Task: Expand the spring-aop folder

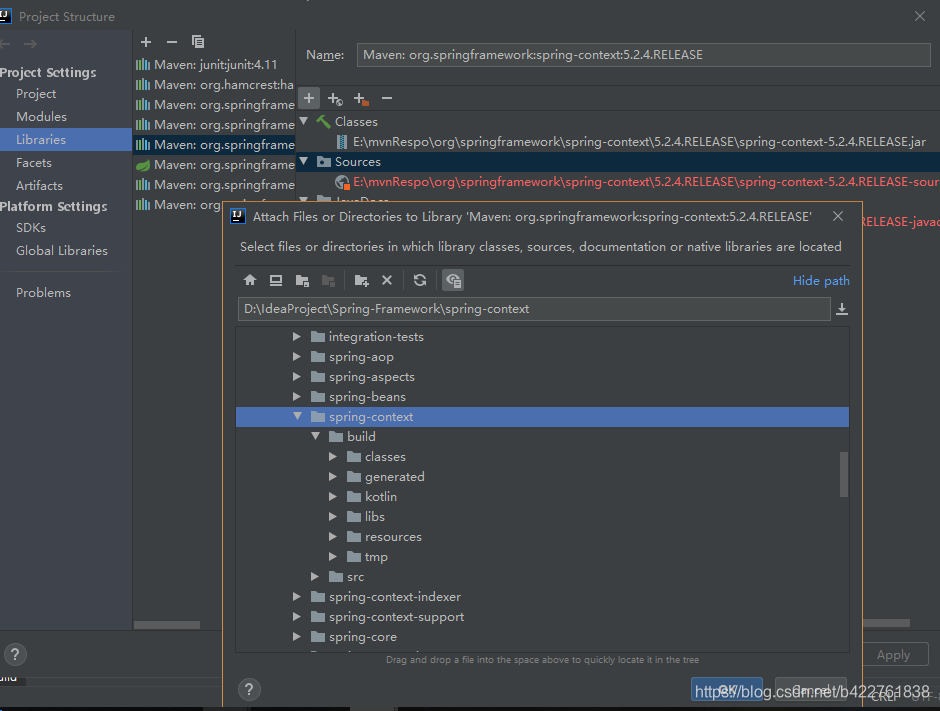Action: click(297, 357)
